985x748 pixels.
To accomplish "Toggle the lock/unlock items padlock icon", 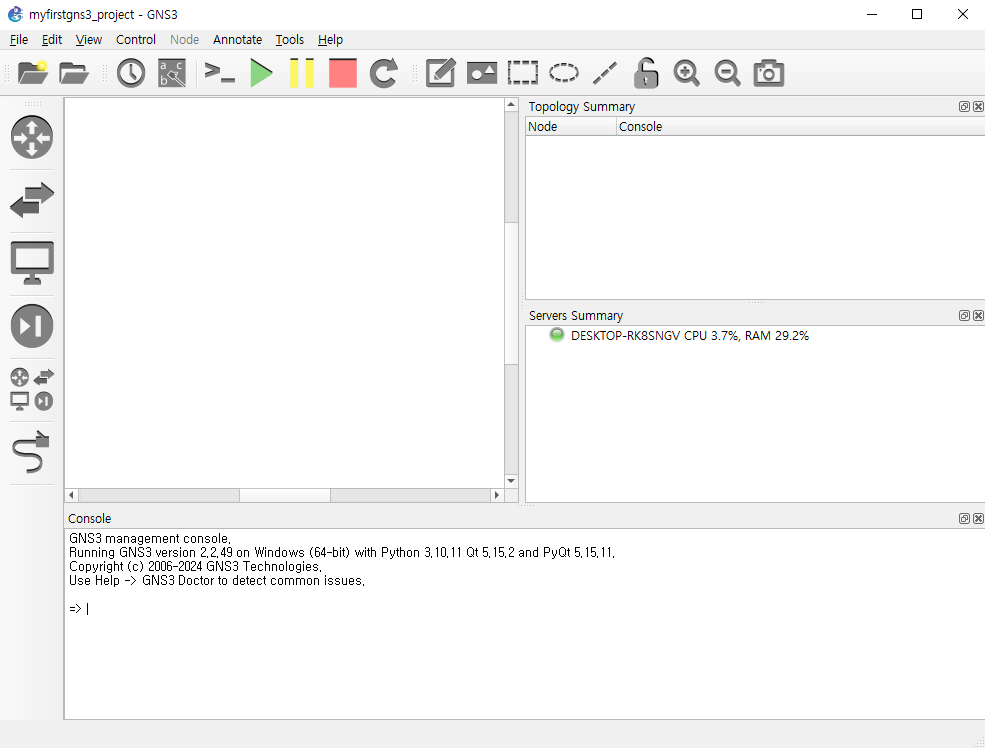I will click(646, 73).
